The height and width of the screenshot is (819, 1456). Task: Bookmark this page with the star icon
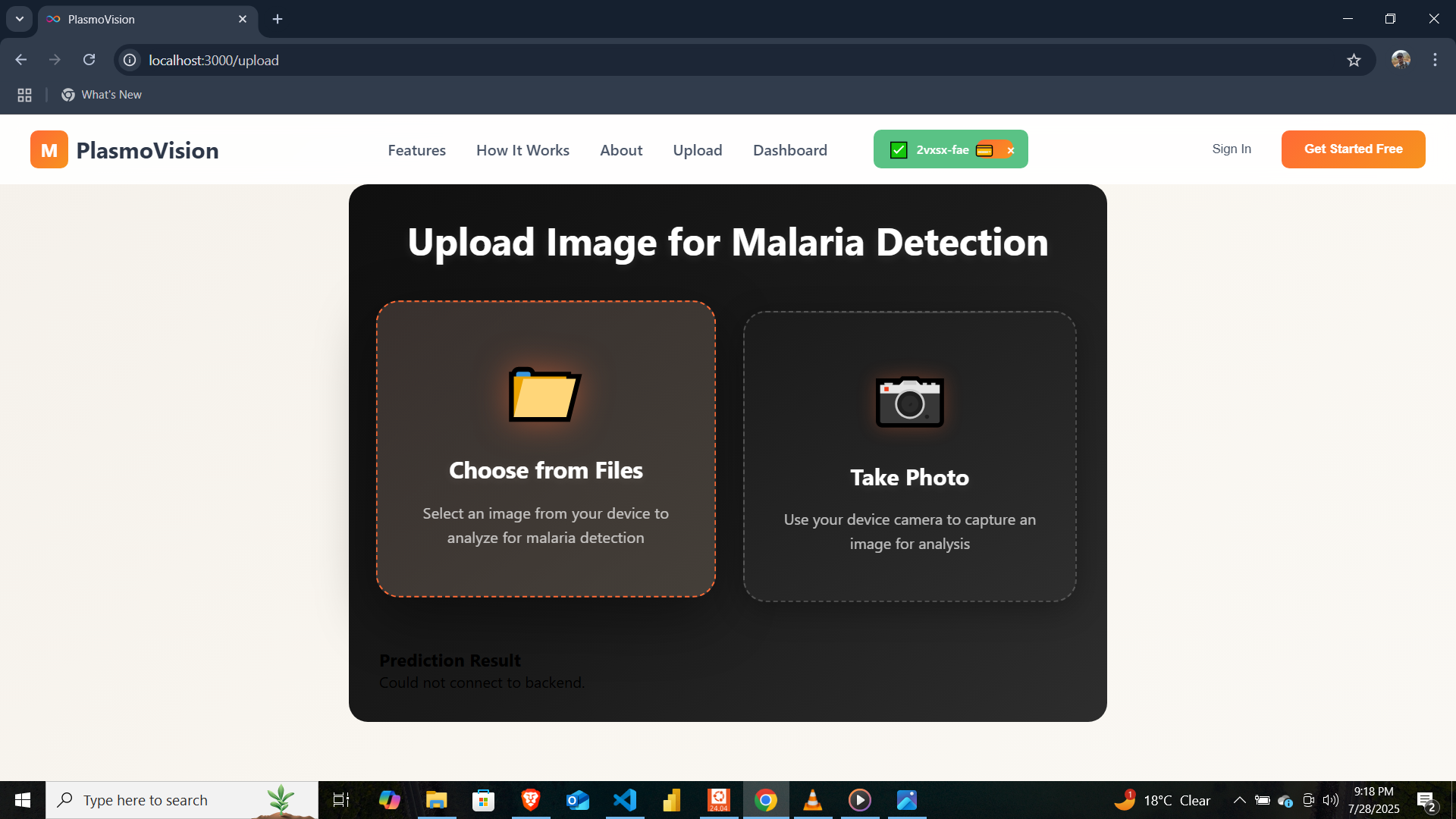[x=1354, y=60]
